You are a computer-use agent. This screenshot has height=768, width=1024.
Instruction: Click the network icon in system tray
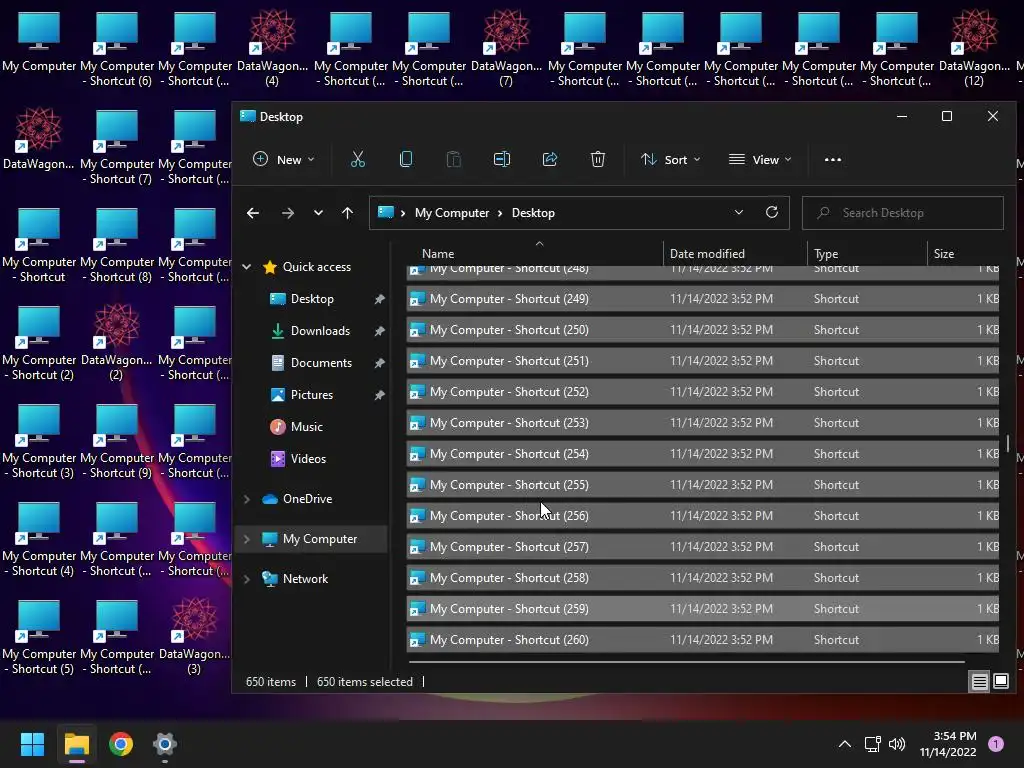[872, 744]
